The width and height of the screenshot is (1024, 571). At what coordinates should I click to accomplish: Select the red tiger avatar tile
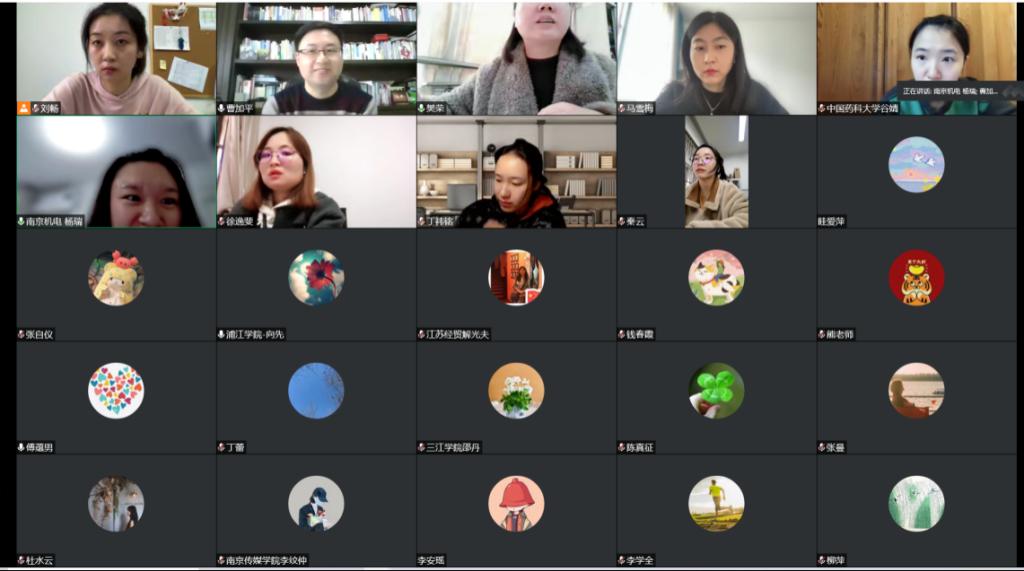click(x=916, y=278)
